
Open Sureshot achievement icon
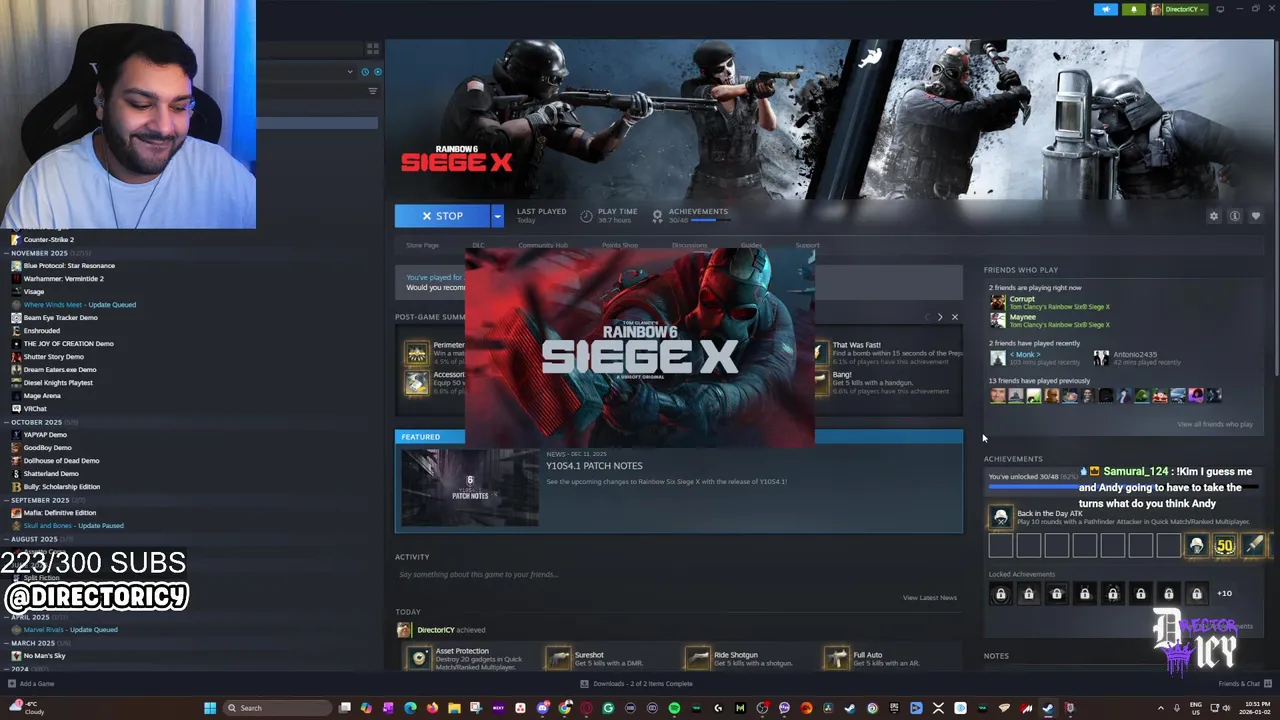(559, 657)
